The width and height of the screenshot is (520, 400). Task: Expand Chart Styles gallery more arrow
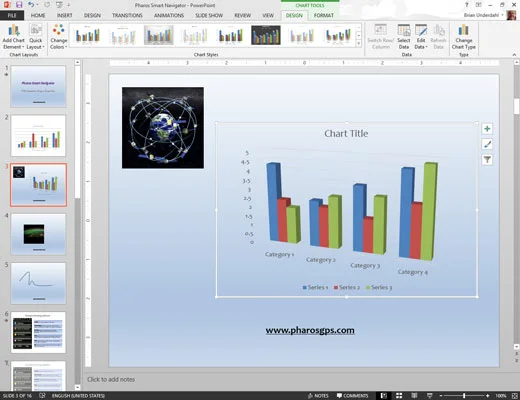point(359,43)
